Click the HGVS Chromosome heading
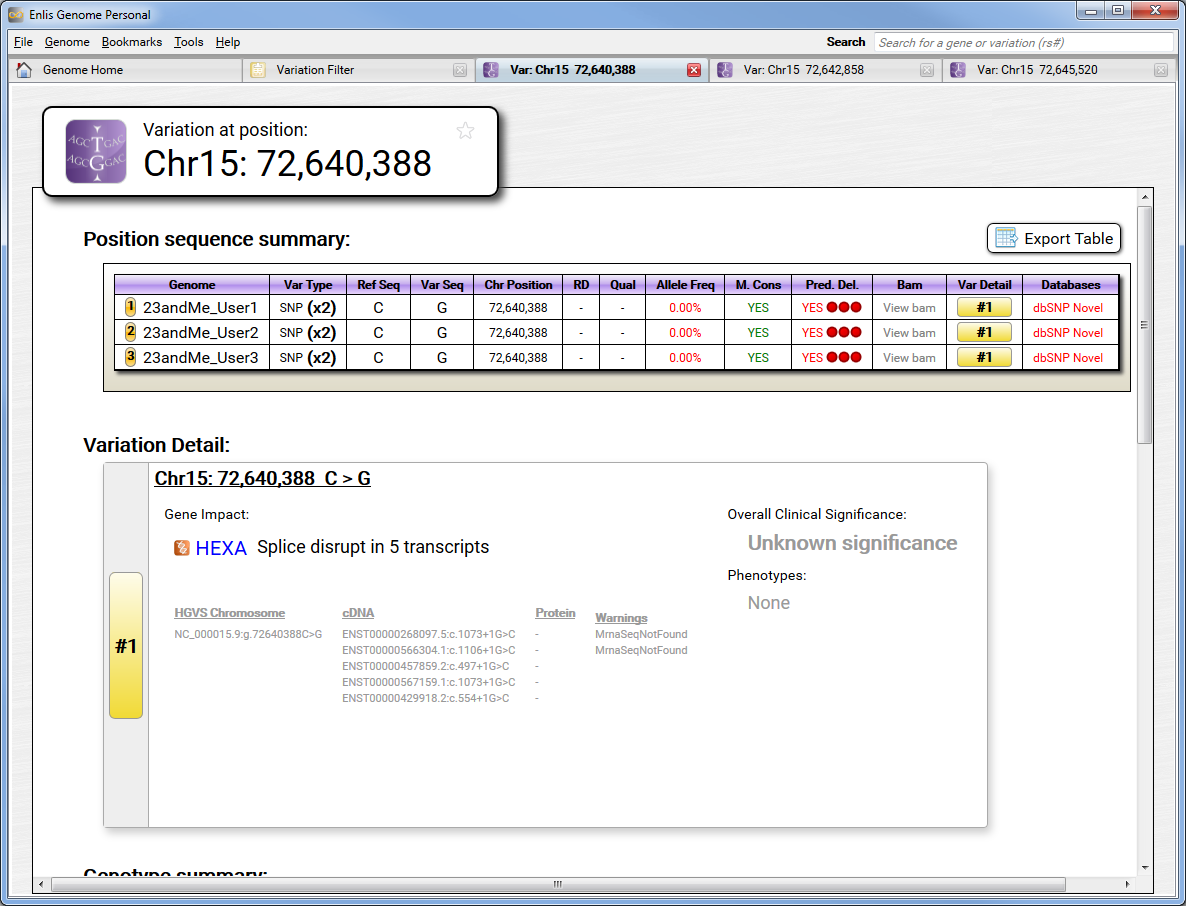 (229, 613)
